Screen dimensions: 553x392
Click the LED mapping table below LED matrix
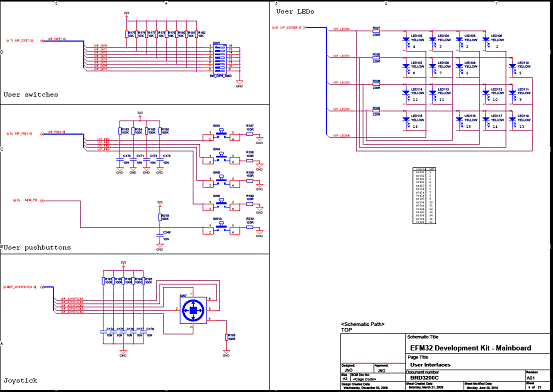point(424,195)
